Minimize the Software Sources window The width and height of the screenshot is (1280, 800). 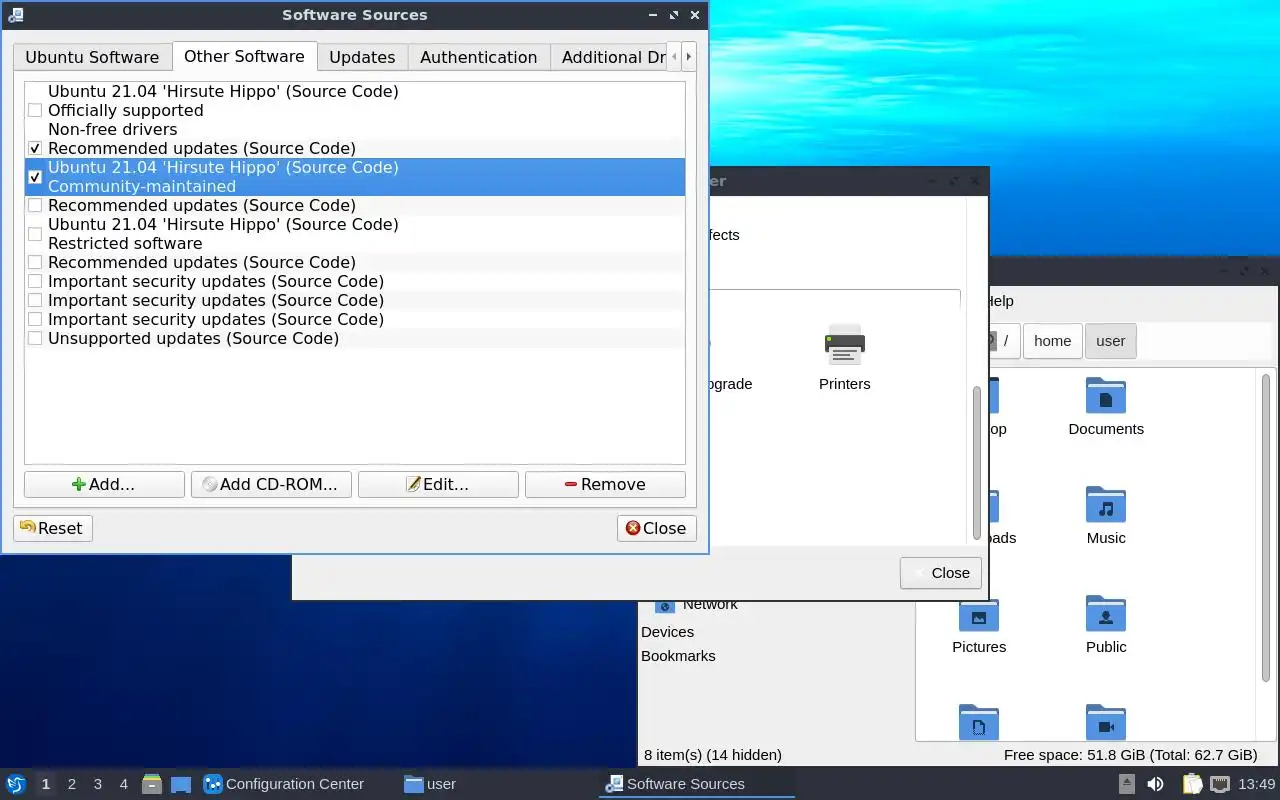coord(652,15)
